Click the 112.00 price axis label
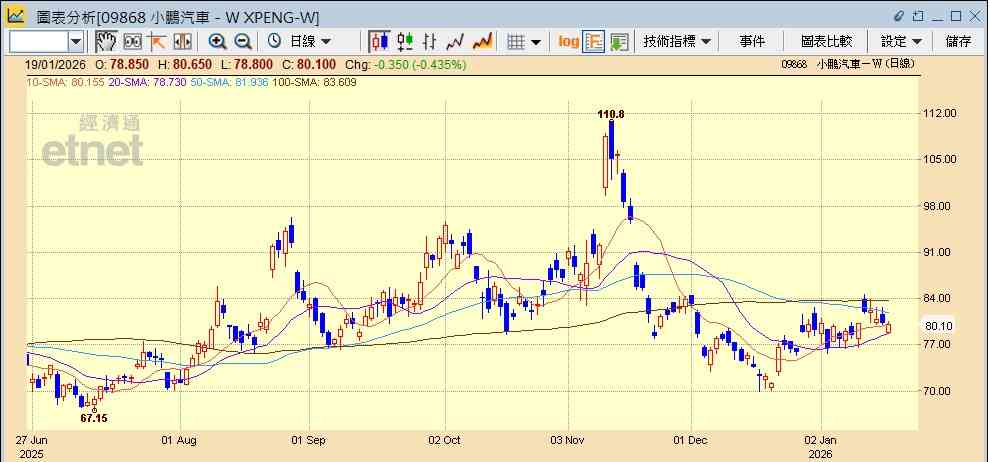Viewport: 990px width, 462px height. click(939, 113)
